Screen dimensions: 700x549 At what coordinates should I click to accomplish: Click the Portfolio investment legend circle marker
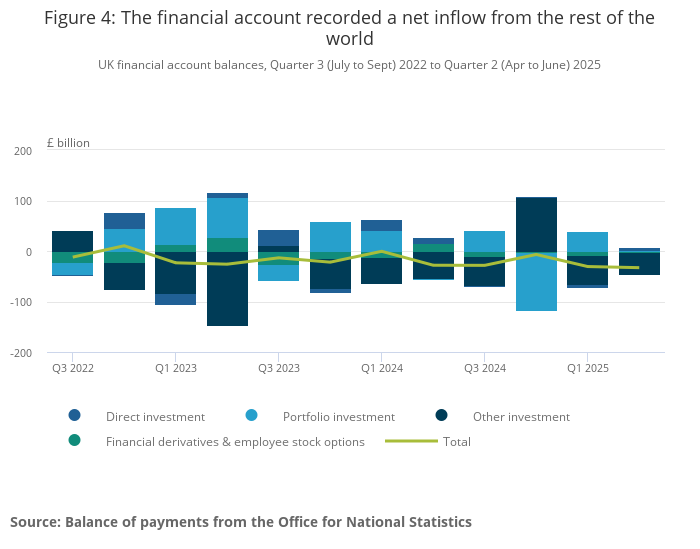pos(252,416)
